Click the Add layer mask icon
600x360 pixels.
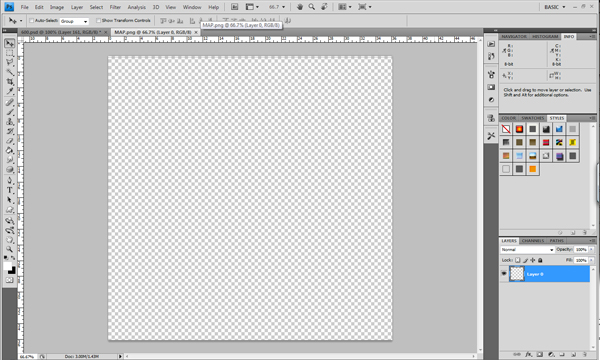pos(540,355)
